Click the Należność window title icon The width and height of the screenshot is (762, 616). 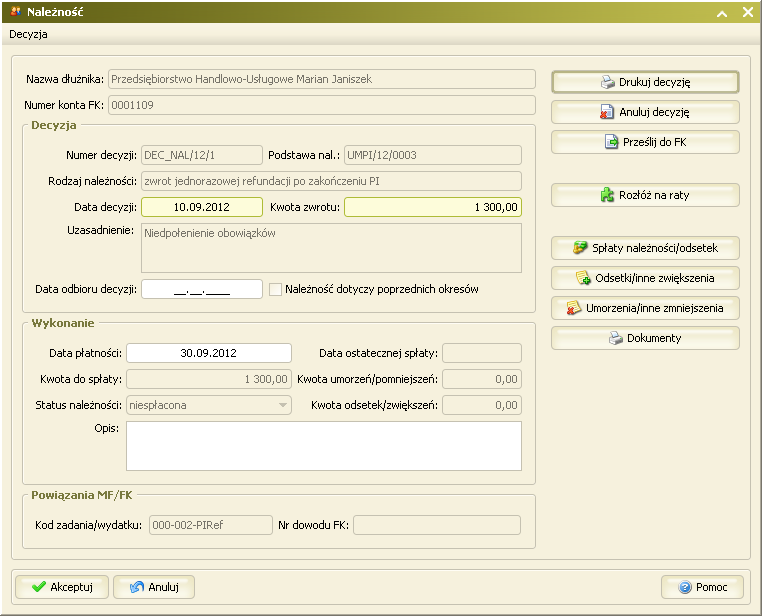pos(16,11)
